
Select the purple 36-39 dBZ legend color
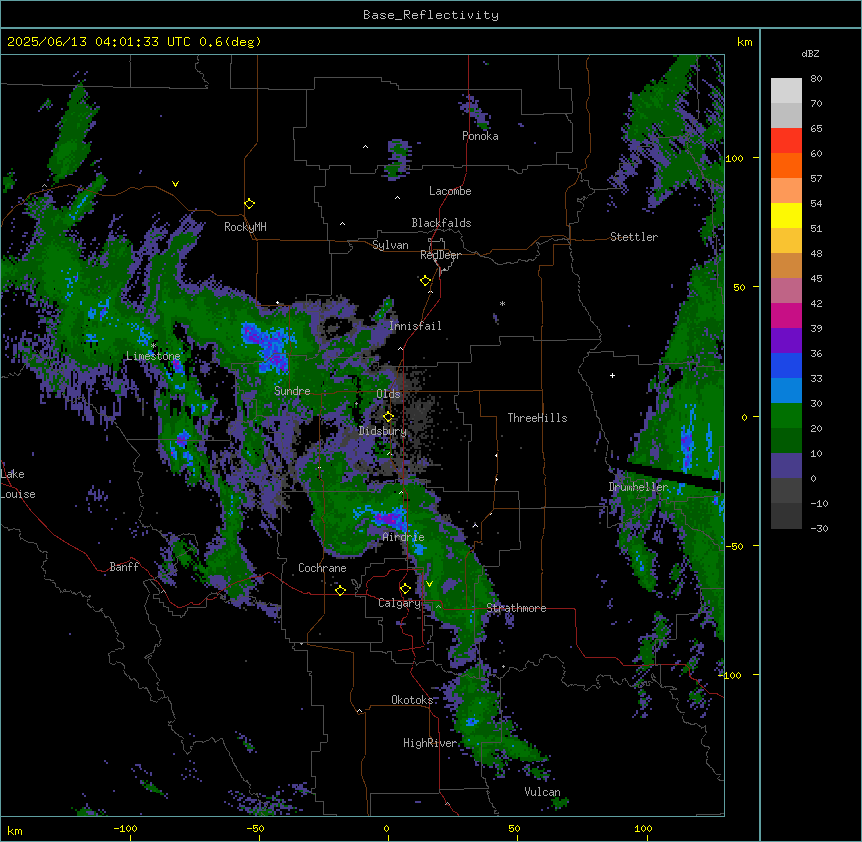[786, 340]
